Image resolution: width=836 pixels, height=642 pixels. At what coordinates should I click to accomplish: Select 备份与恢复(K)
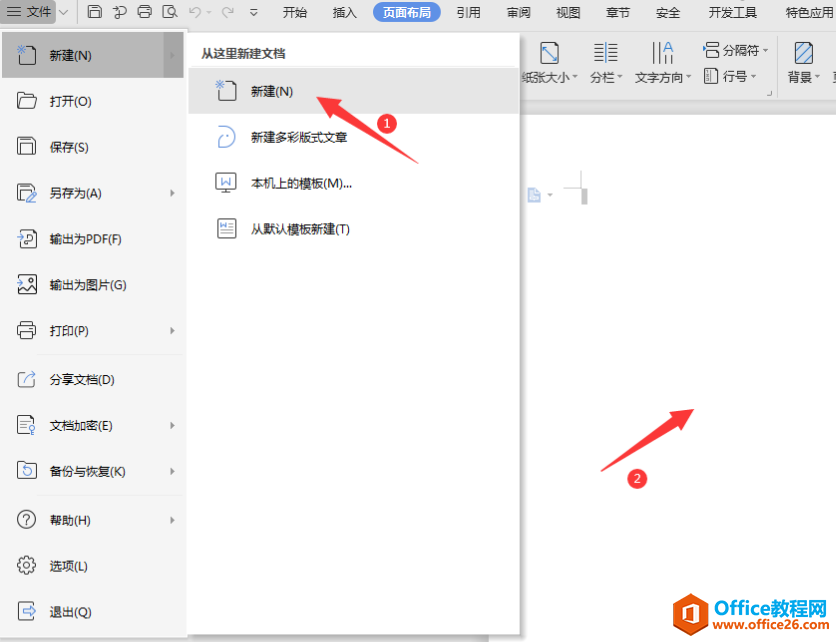[93, 471]
